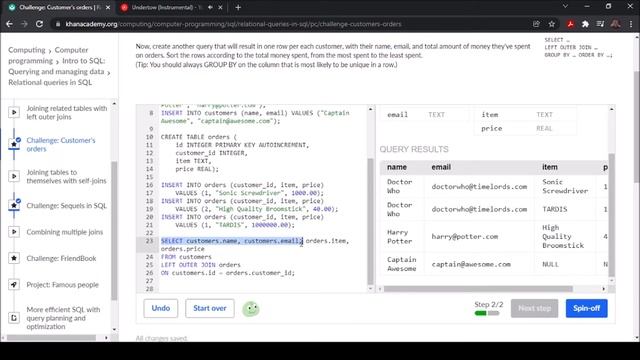The width and height of the screenshot is (640, 360).
Task: Open Challenge: Sequels in SQL
Action: [66, 205]
